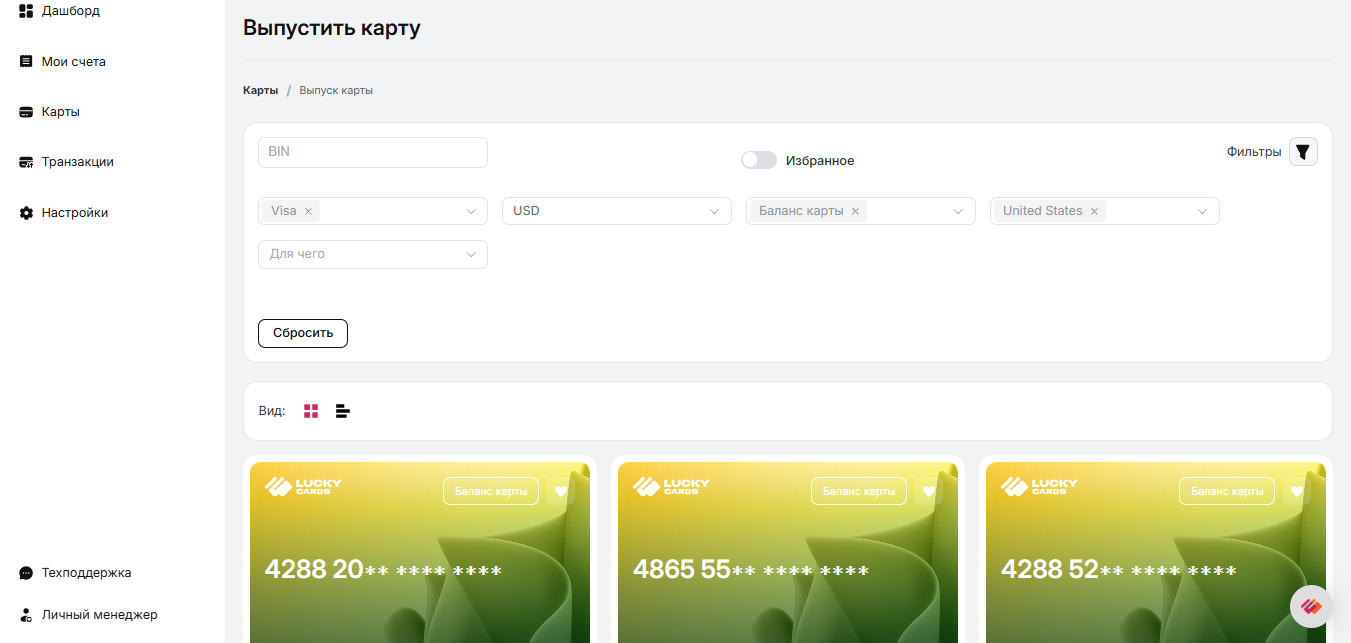Click the Карты breadcrumb link

260,90
